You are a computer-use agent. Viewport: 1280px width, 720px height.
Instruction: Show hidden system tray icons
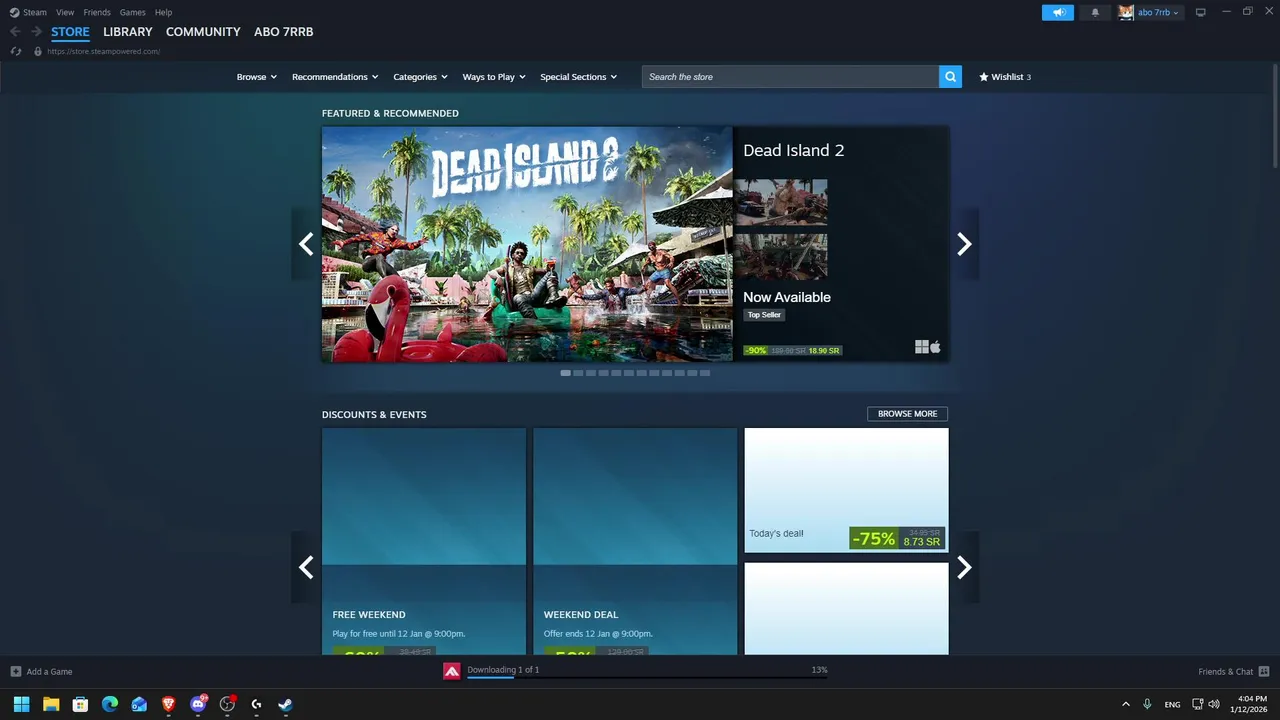[x=1126, y=704]
